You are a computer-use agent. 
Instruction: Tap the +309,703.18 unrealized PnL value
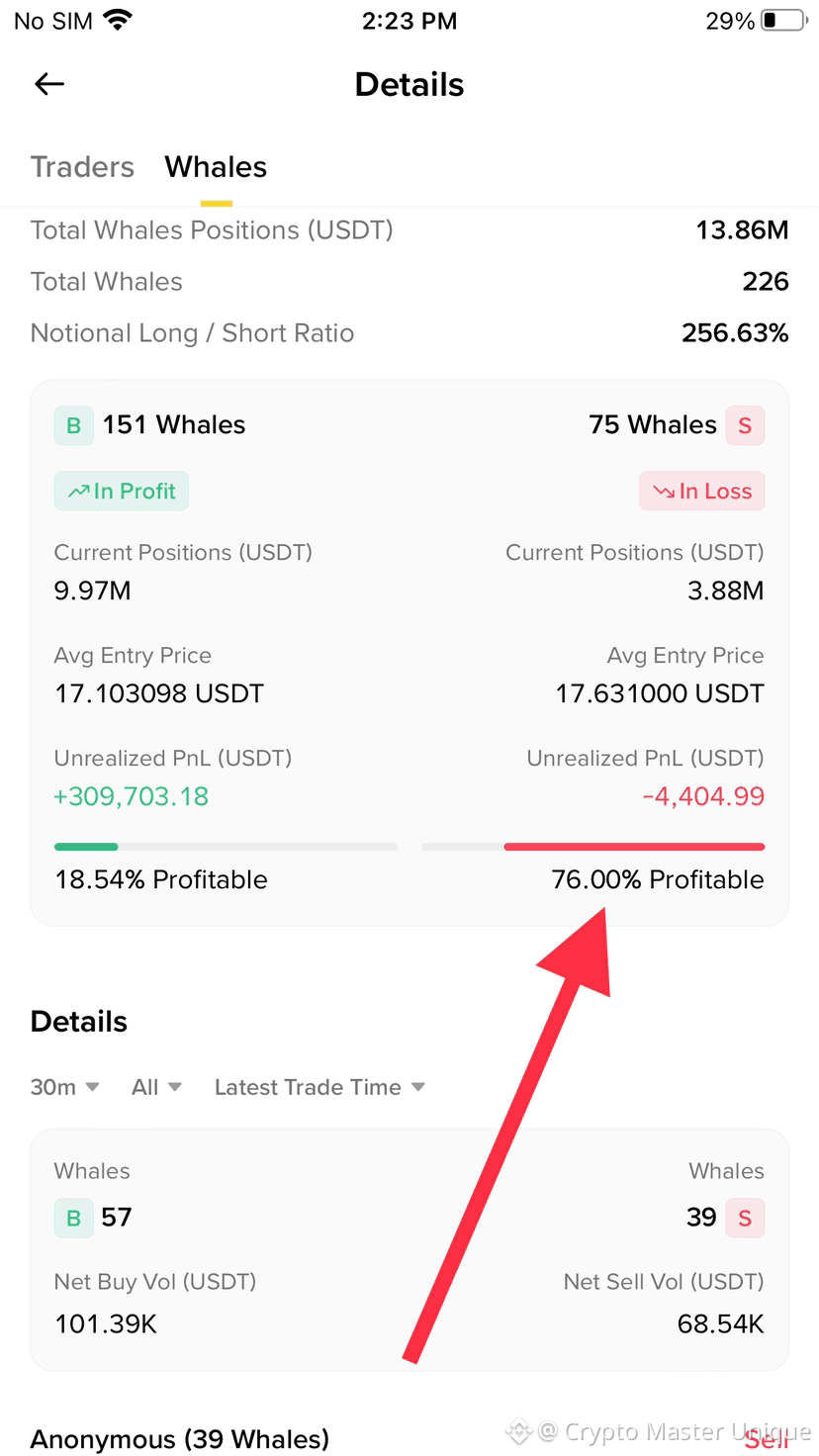(132, 796)
